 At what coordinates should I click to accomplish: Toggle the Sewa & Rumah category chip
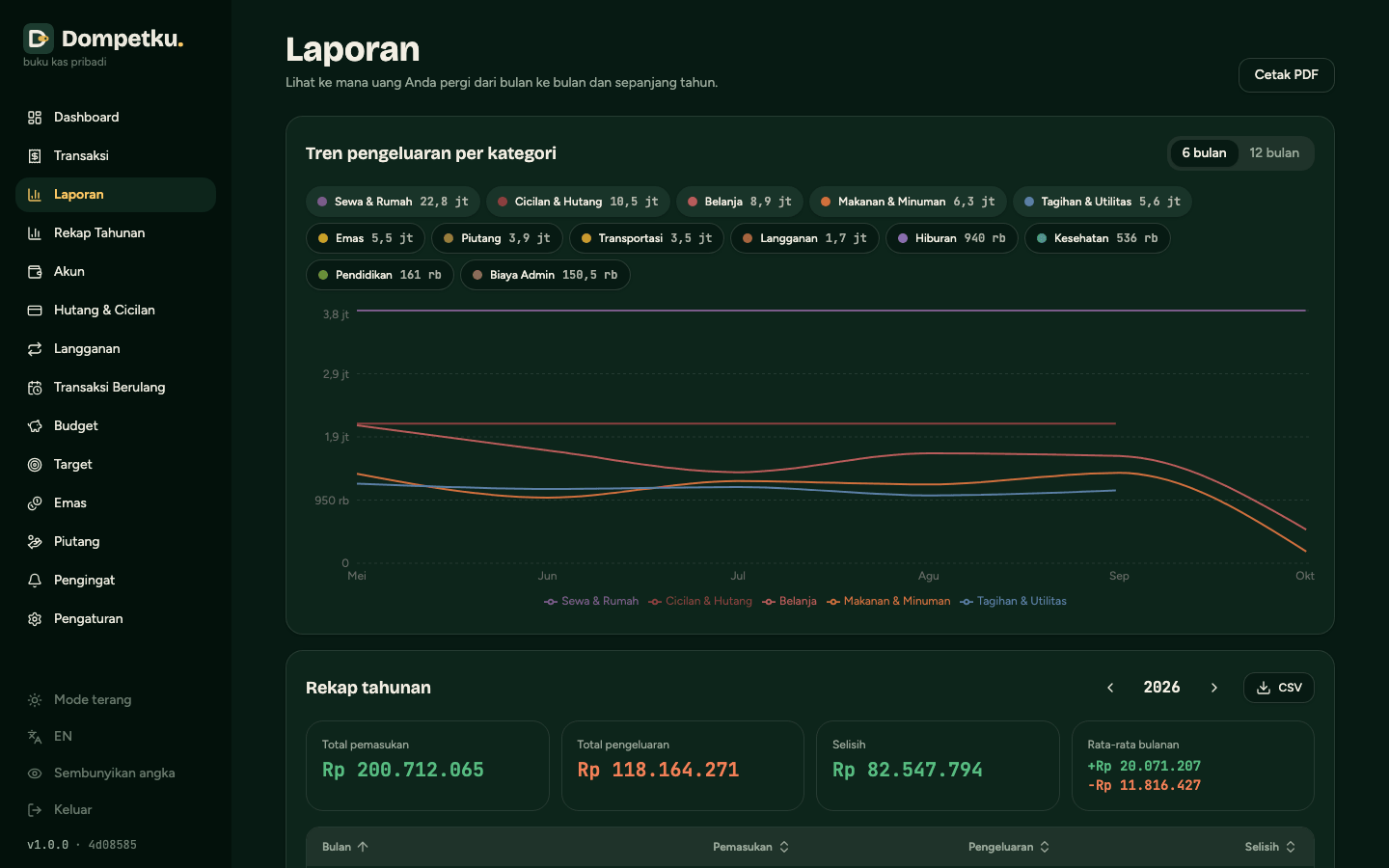point(393,202)
